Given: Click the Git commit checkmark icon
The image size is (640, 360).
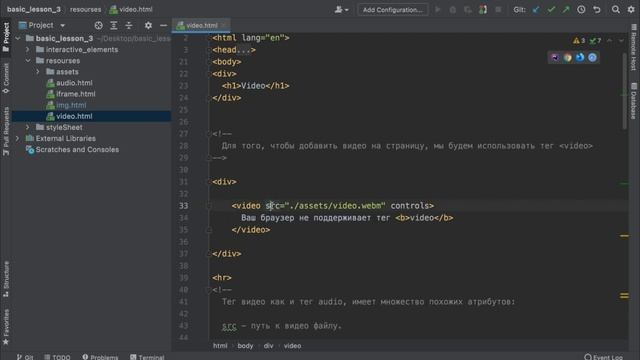Looking at the screenshot, I should [551, 9].
